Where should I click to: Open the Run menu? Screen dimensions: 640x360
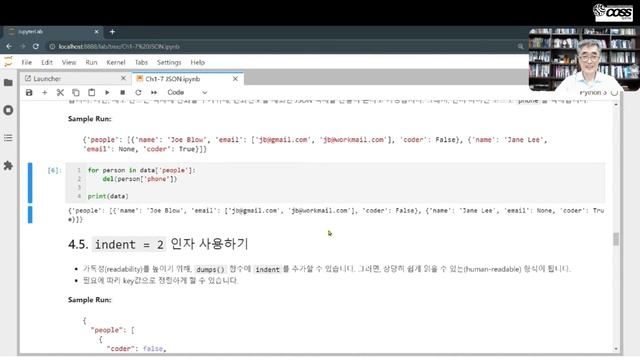tap(91, 62)
